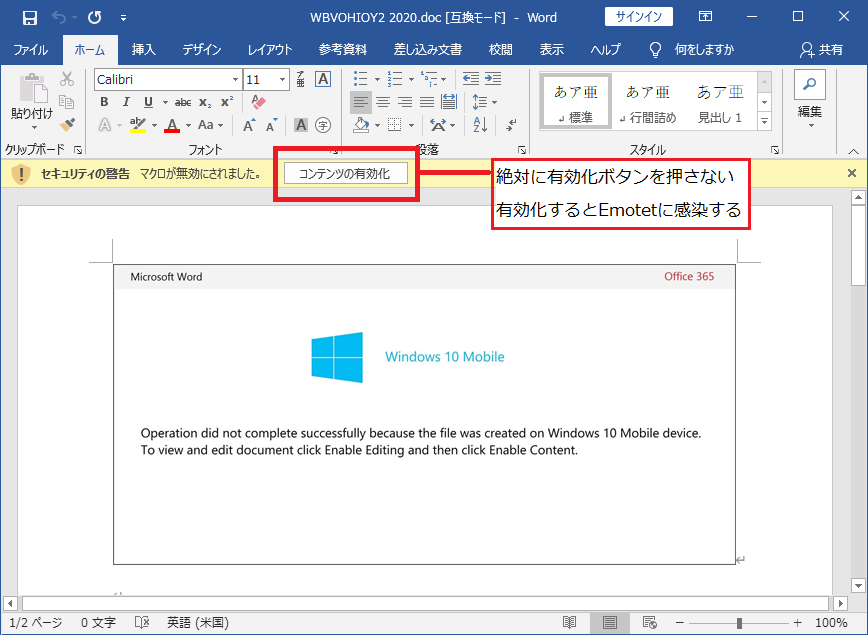Toggle Align Right paragraph alignment

coord(405,102)
